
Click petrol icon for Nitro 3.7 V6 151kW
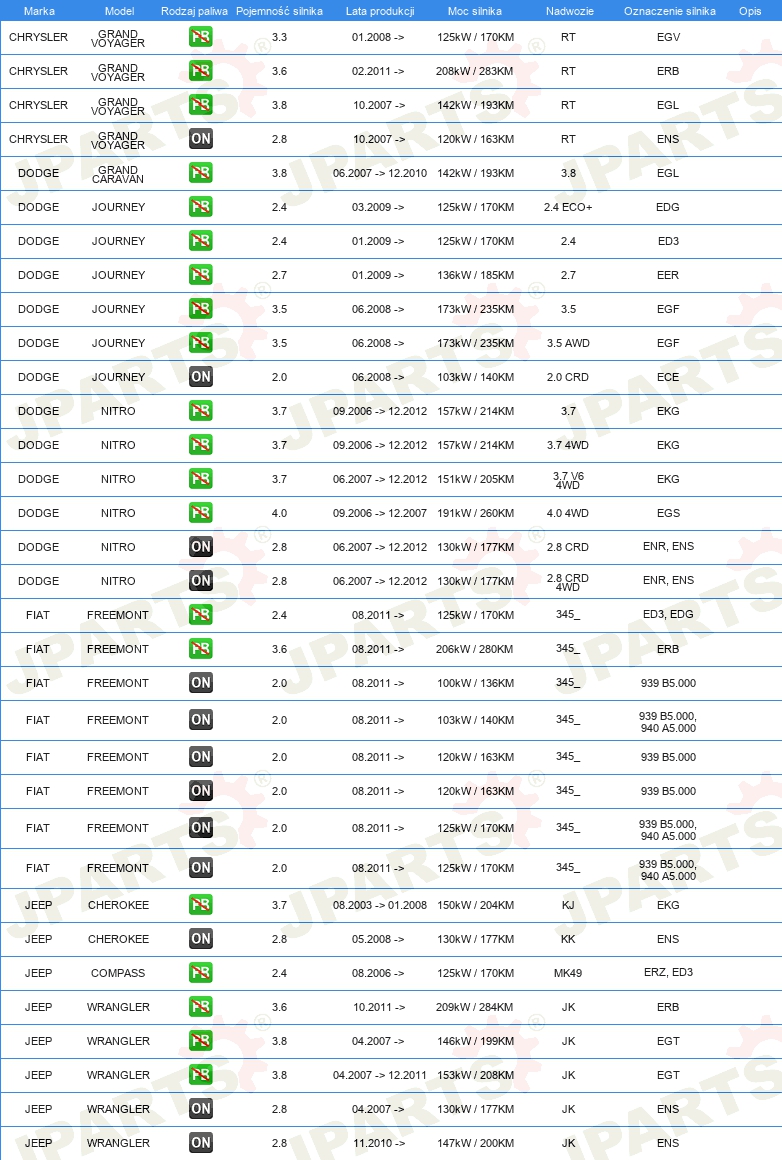coord(200,479)
